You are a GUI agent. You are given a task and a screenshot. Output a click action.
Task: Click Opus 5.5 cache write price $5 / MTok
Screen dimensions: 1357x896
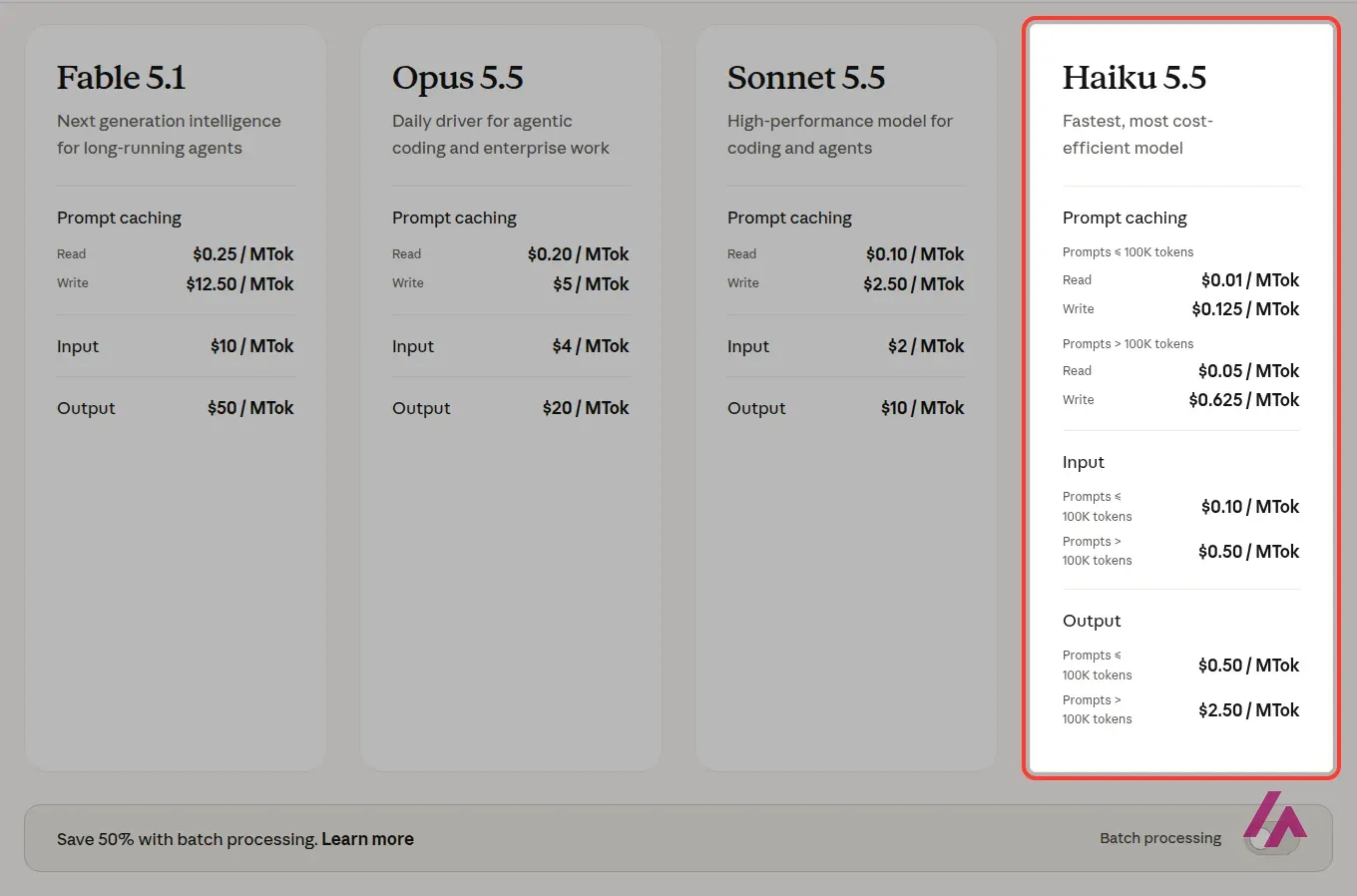click(x=591, y=284)
